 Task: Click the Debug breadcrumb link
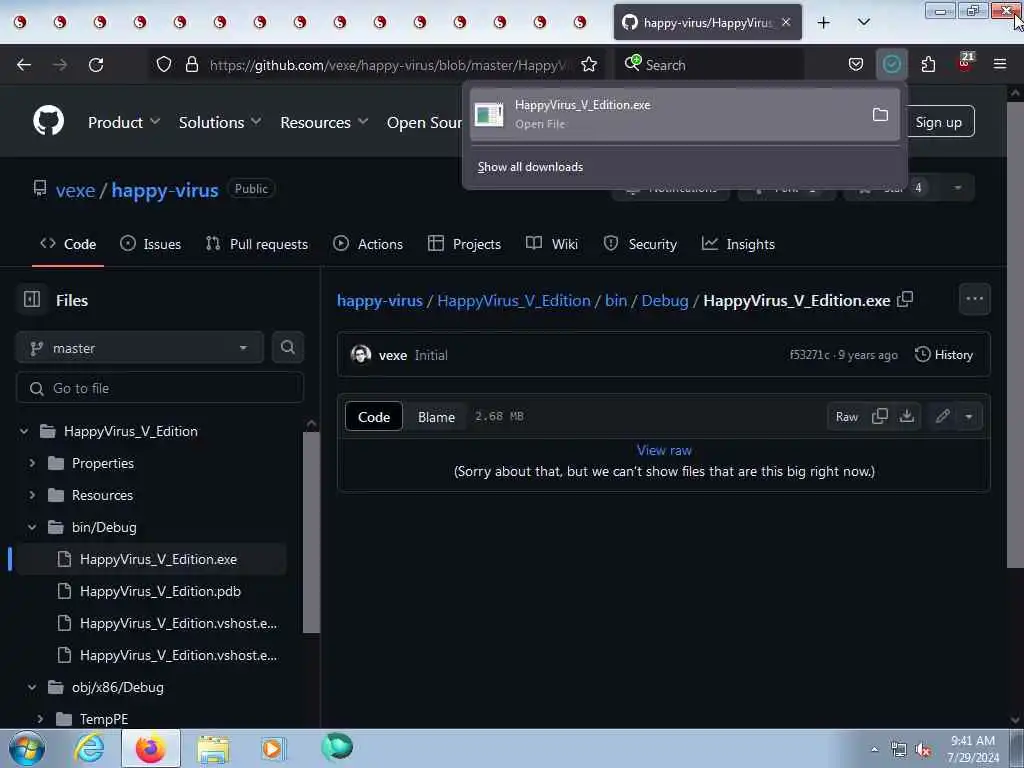[x=665, y=300]
